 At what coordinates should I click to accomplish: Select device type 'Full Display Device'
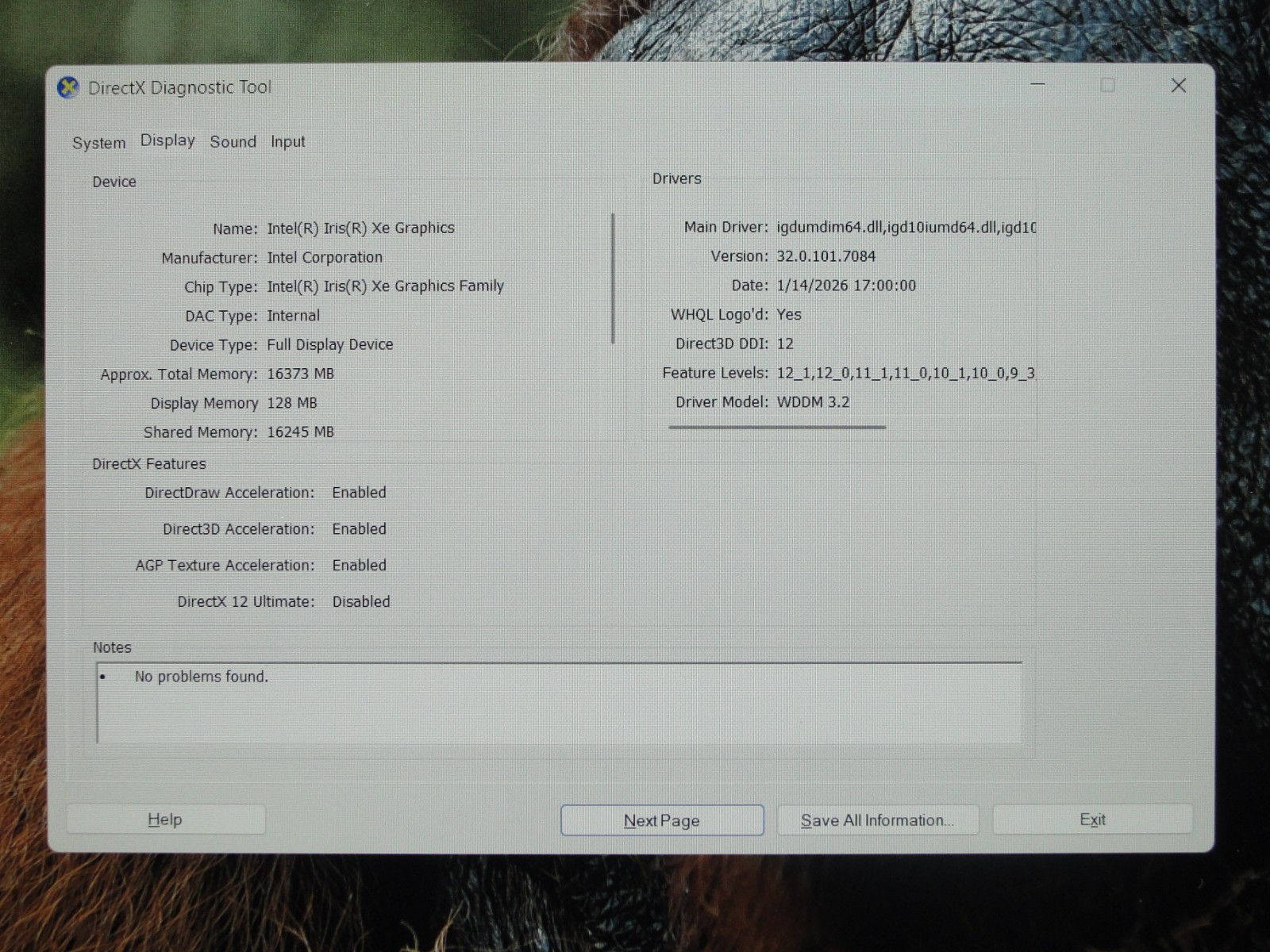click(330, 344)
